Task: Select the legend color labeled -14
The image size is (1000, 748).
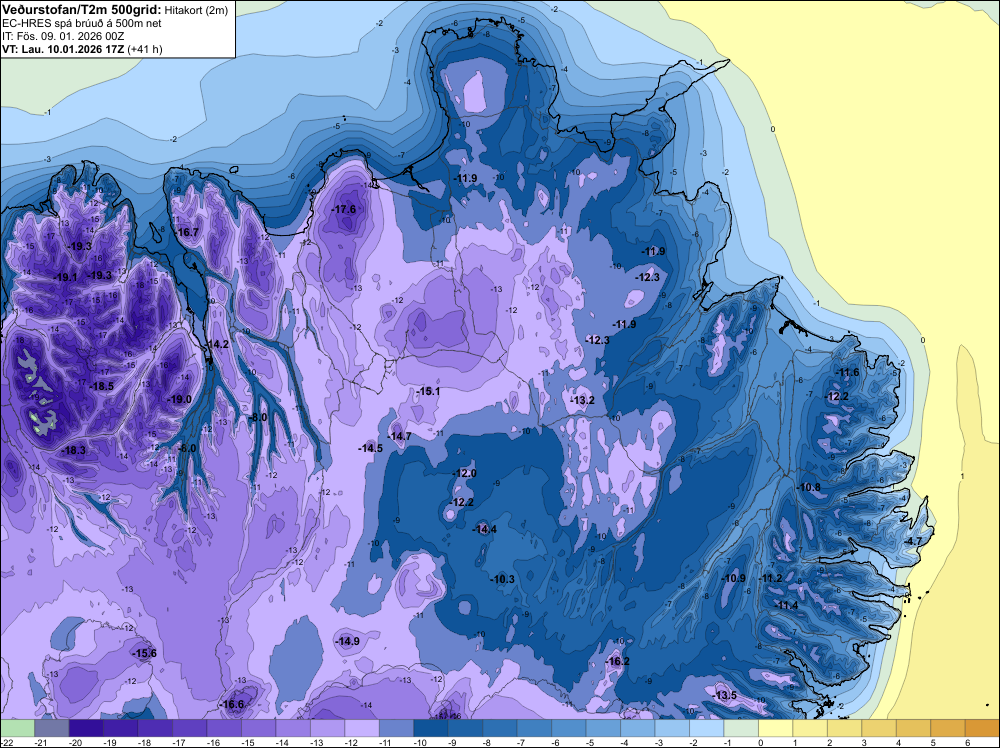Action: click(293, 728)
